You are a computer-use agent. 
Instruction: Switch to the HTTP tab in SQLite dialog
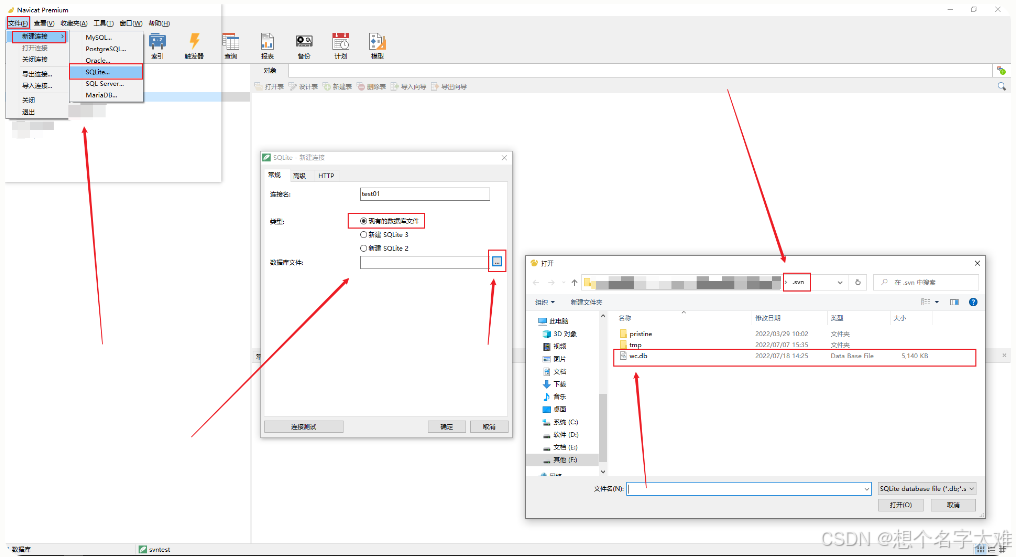tap(326, 176)
